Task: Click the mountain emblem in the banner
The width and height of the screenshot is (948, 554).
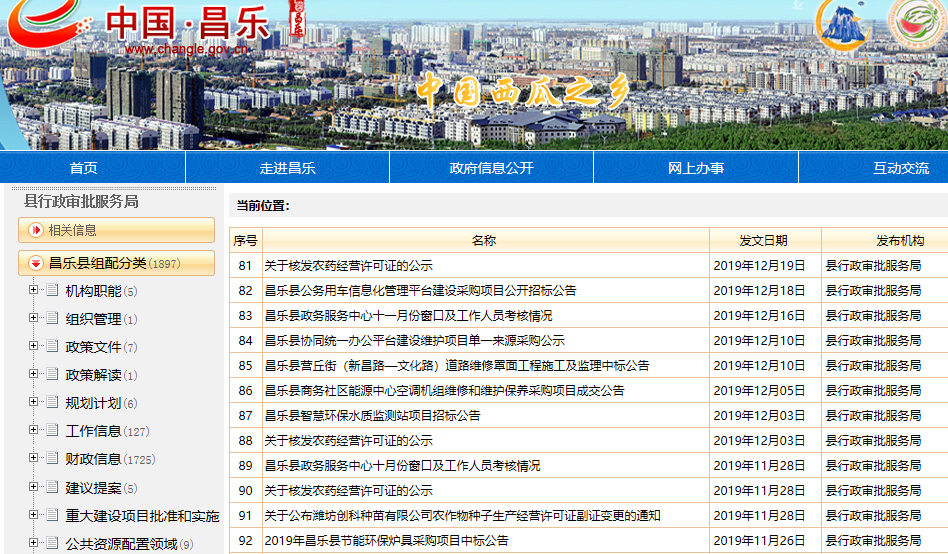Action: point(845,24)
